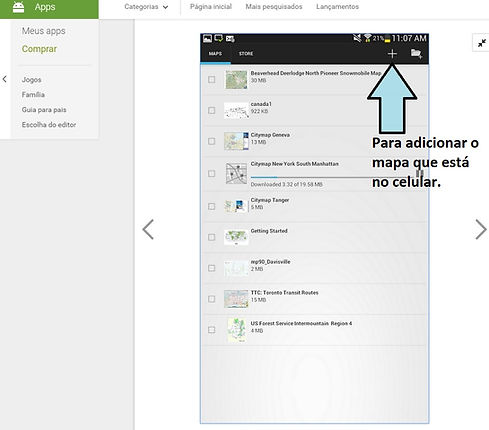The width and height of the screenshot is (489, 430).
Task: Expand the Categorias dropdown
Action: [146, 7]
